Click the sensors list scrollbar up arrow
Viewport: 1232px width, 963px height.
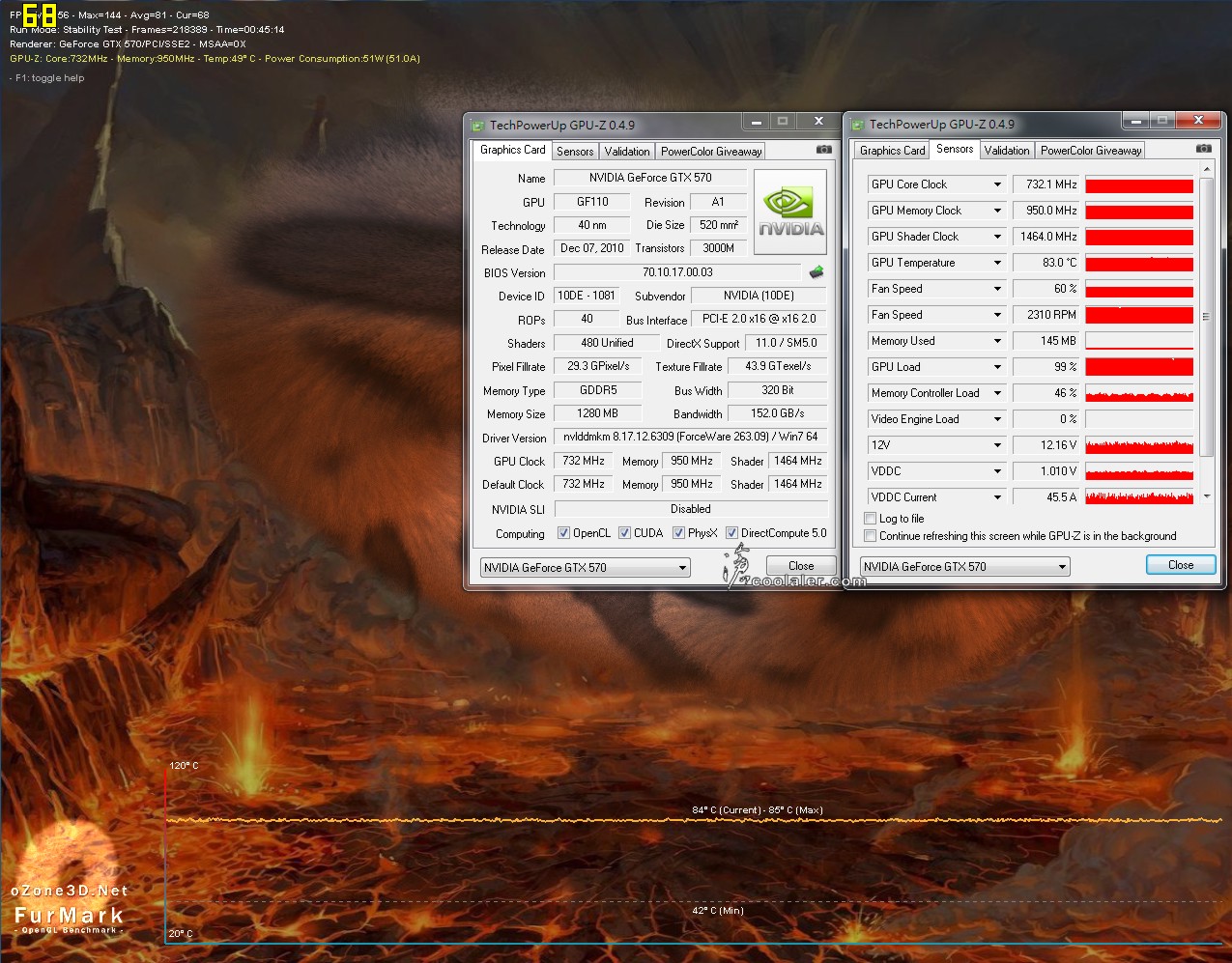coord(1206,170)
